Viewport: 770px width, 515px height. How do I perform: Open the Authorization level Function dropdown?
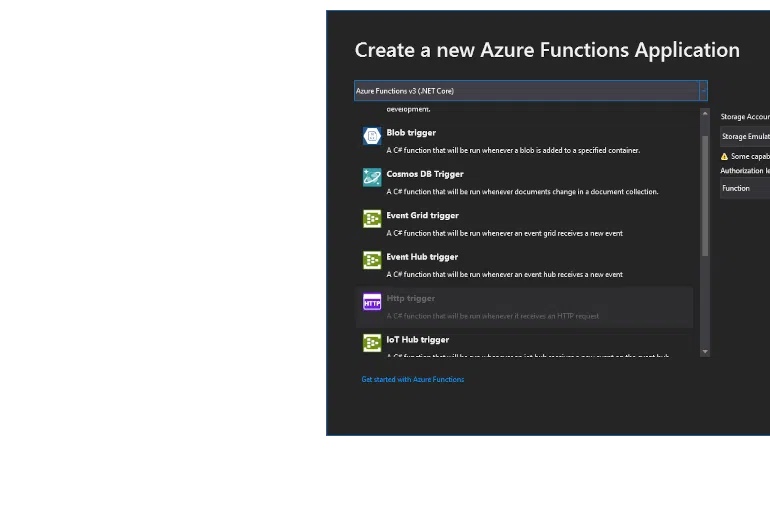point(745,189)
